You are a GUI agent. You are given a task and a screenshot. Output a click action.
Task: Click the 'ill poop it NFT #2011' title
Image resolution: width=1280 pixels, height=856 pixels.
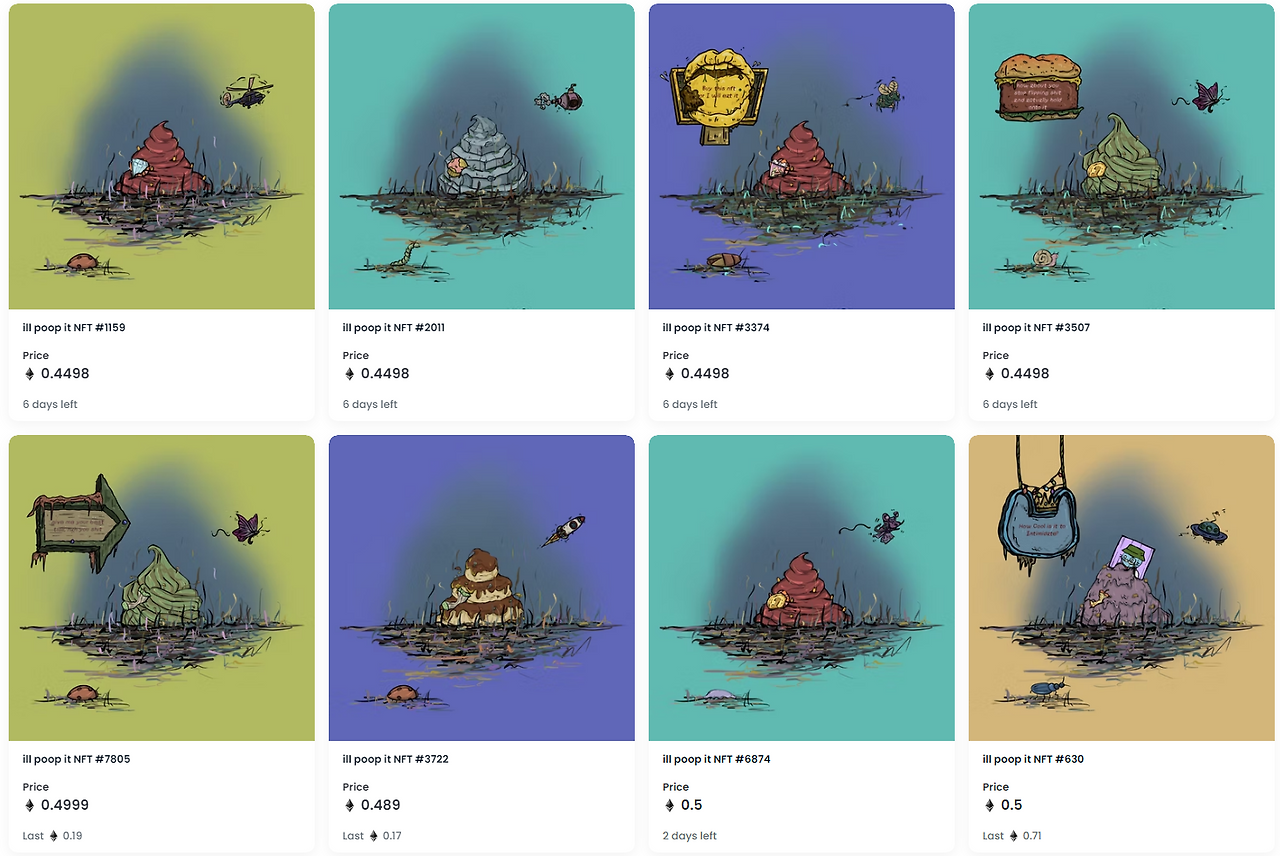click(x=394, y=327)
